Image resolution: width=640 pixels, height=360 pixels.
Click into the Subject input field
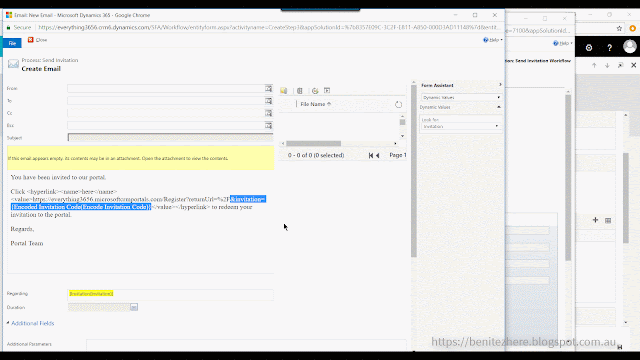(171, 138)
